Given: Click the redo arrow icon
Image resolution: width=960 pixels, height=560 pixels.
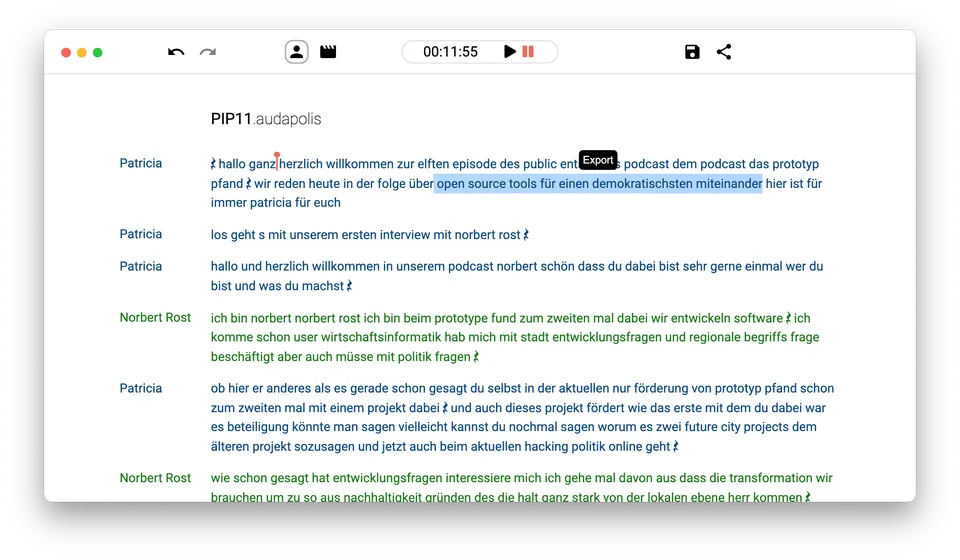Looking at the screenshot, I should click(208, 52).
